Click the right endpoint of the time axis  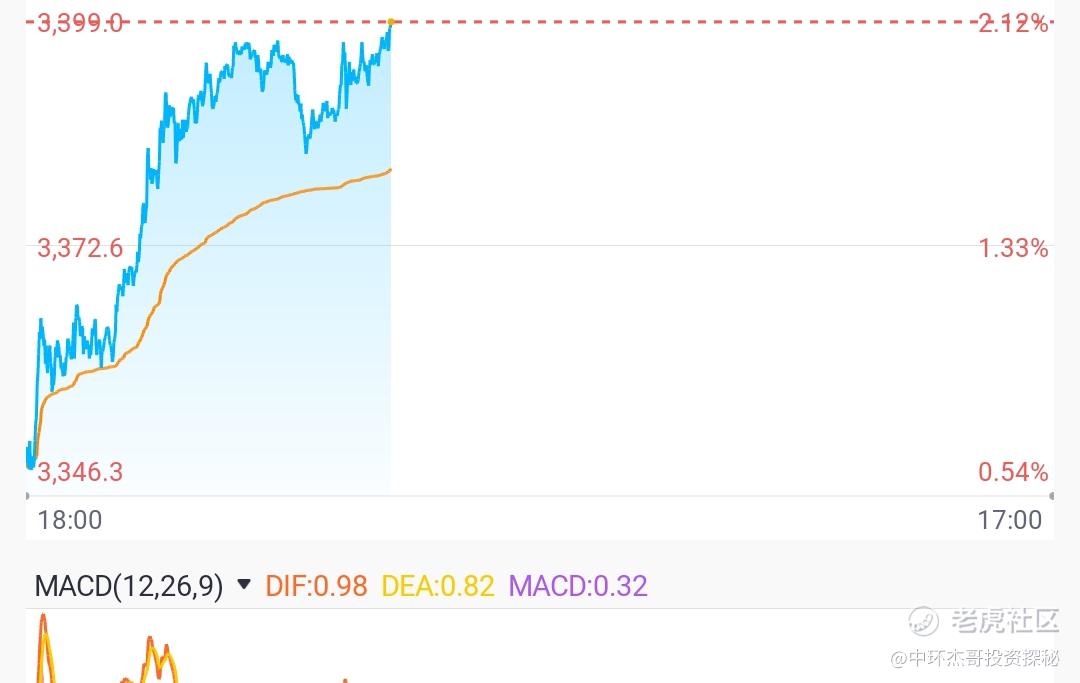pyautogui.click(x=1052, y=496)
